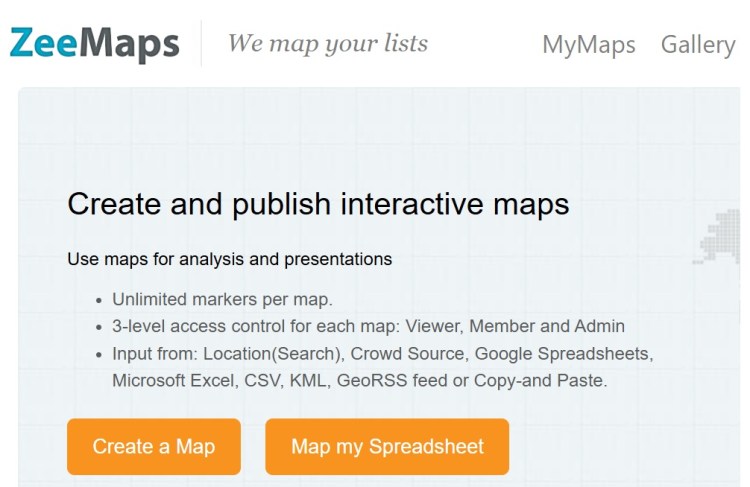This screenshot has width=750, height=487.
Task: Click the bullet dot before "3-level access control"
Action: tap(98, 327)
